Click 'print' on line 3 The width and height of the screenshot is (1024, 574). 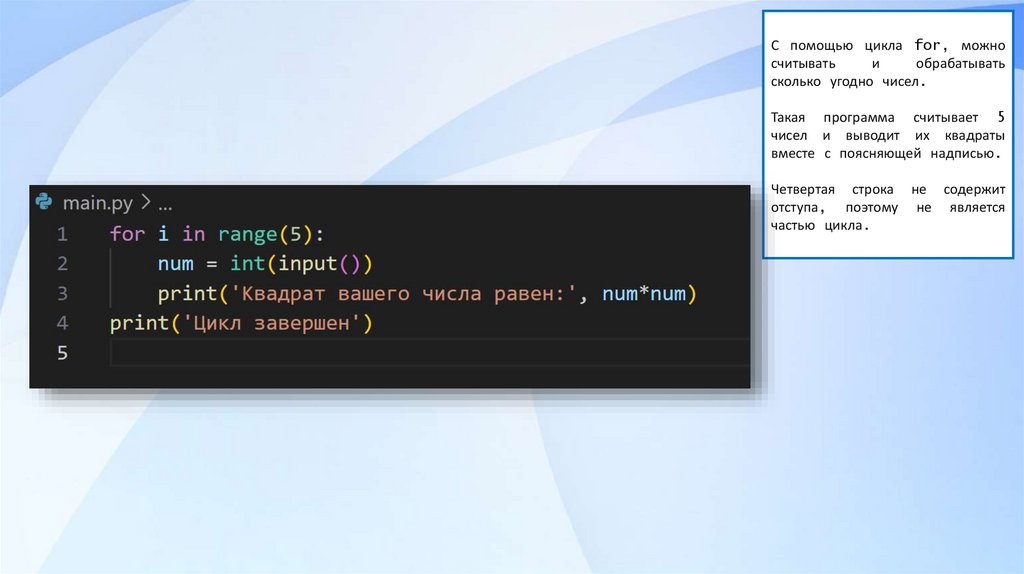point(188,294)
